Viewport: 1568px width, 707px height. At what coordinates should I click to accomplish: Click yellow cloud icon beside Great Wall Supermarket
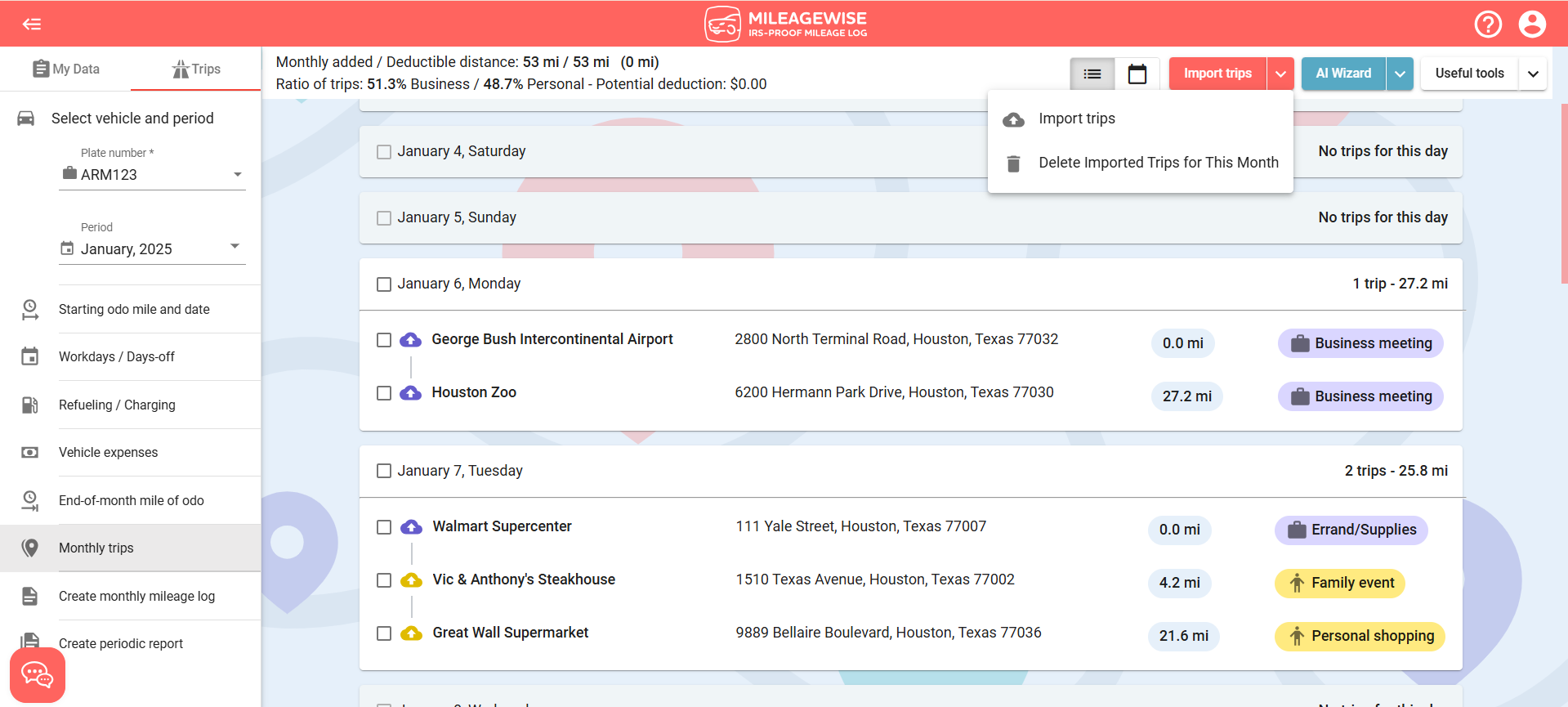(x=411, y=633)
